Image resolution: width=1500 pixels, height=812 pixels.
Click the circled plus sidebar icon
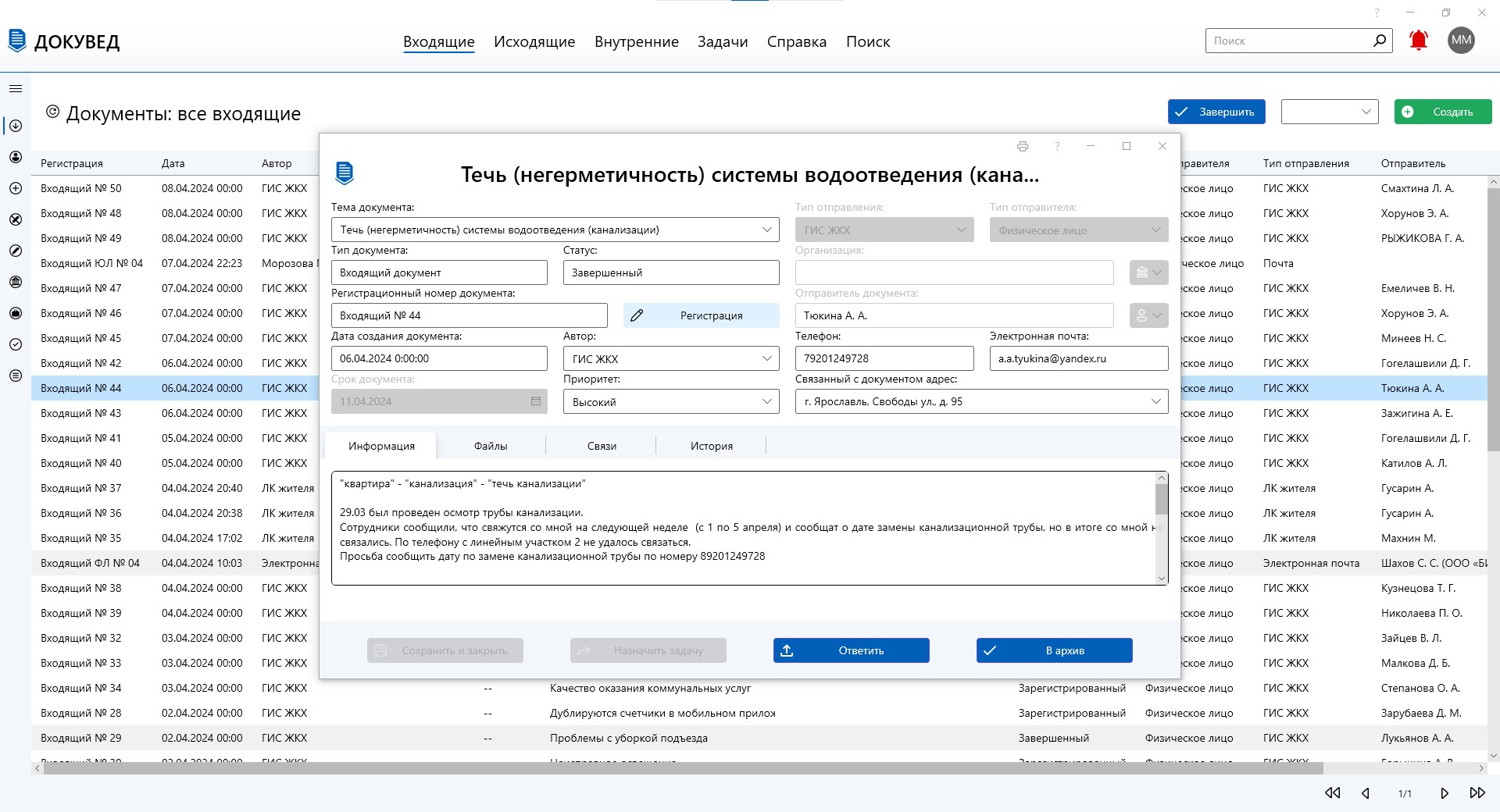[16, 188]
